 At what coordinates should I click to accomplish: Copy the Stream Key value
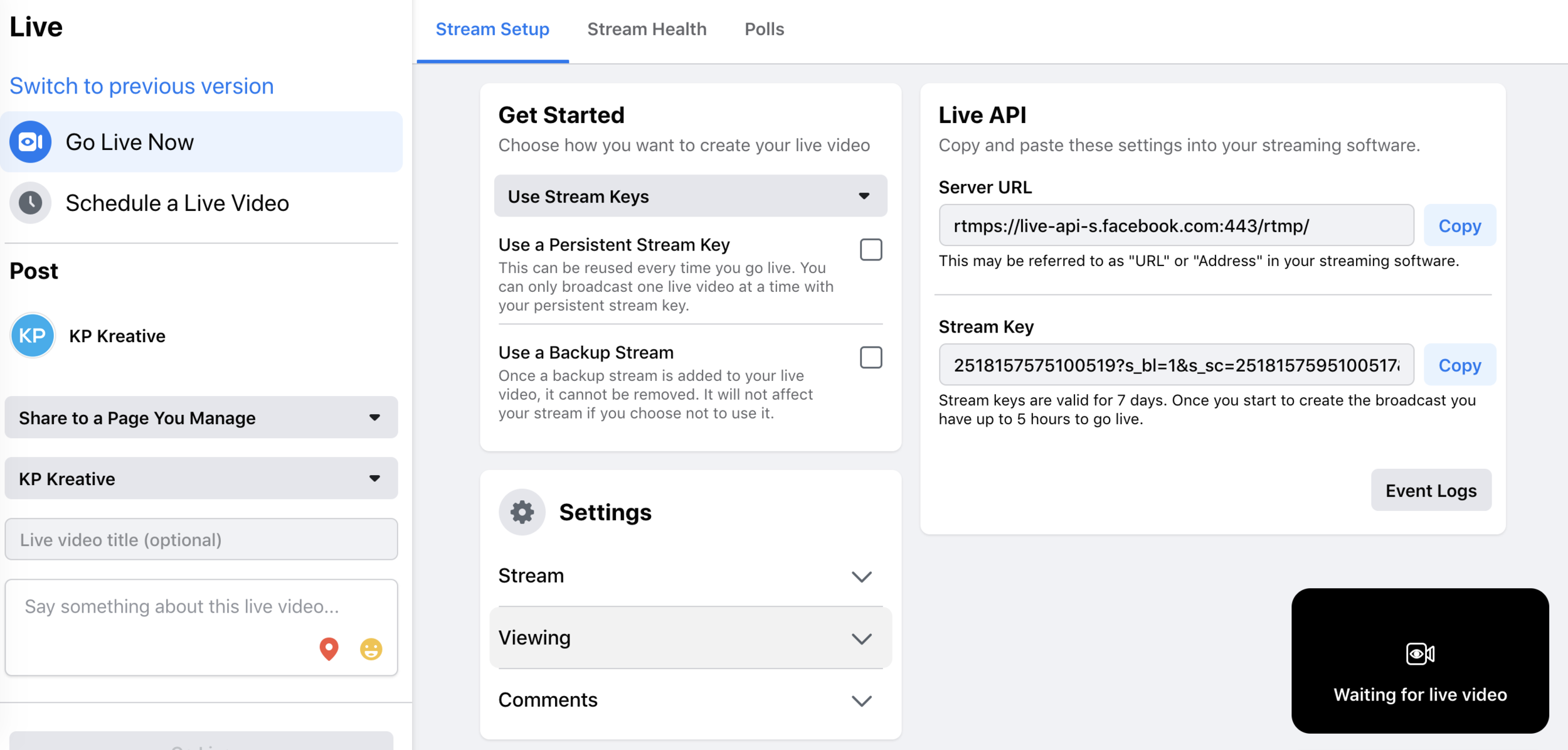coord(1459,364)
